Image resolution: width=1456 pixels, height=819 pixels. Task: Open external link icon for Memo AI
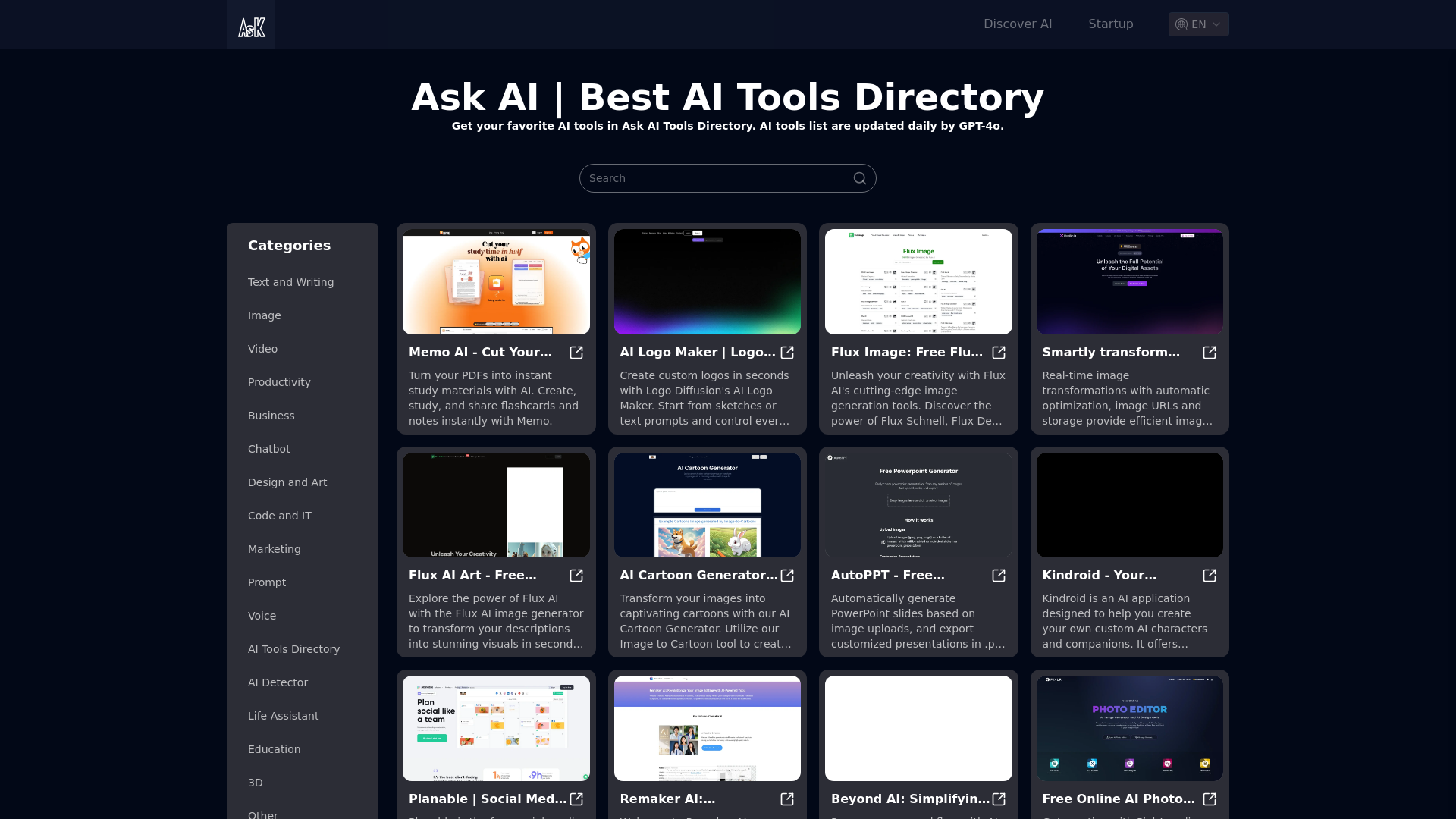tap(576, 353)
